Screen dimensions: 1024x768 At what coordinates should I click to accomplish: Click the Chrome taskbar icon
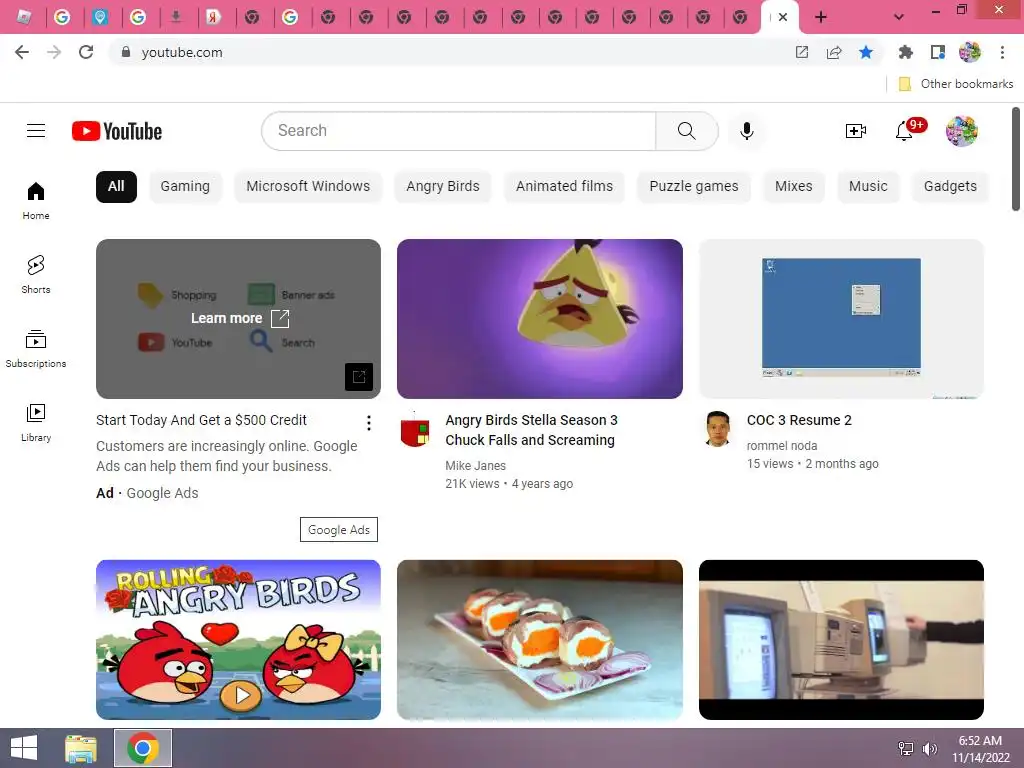click(x=143, y=748)
